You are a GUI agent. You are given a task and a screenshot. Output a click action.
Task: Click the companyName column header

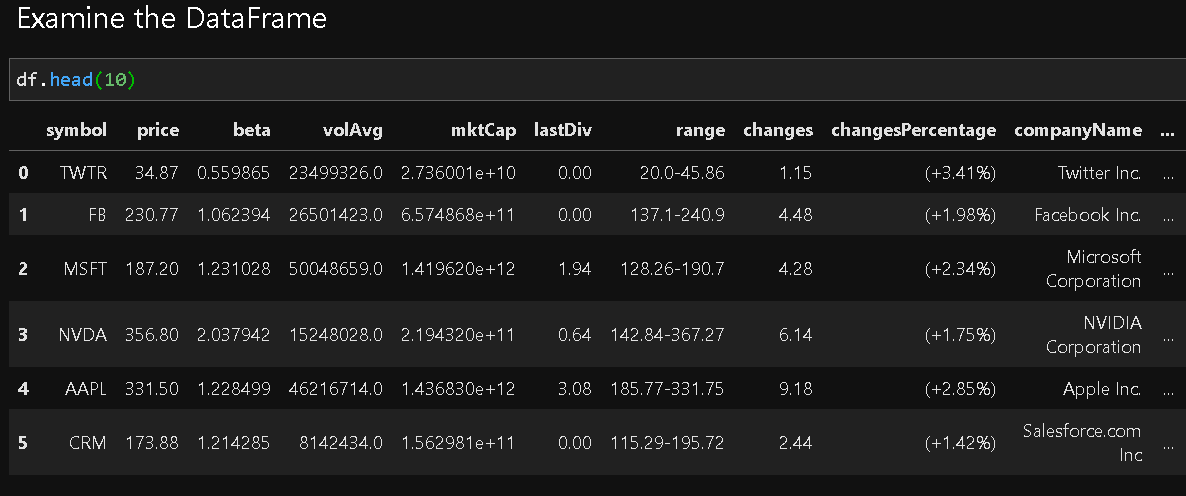(x=1077, y=130)
